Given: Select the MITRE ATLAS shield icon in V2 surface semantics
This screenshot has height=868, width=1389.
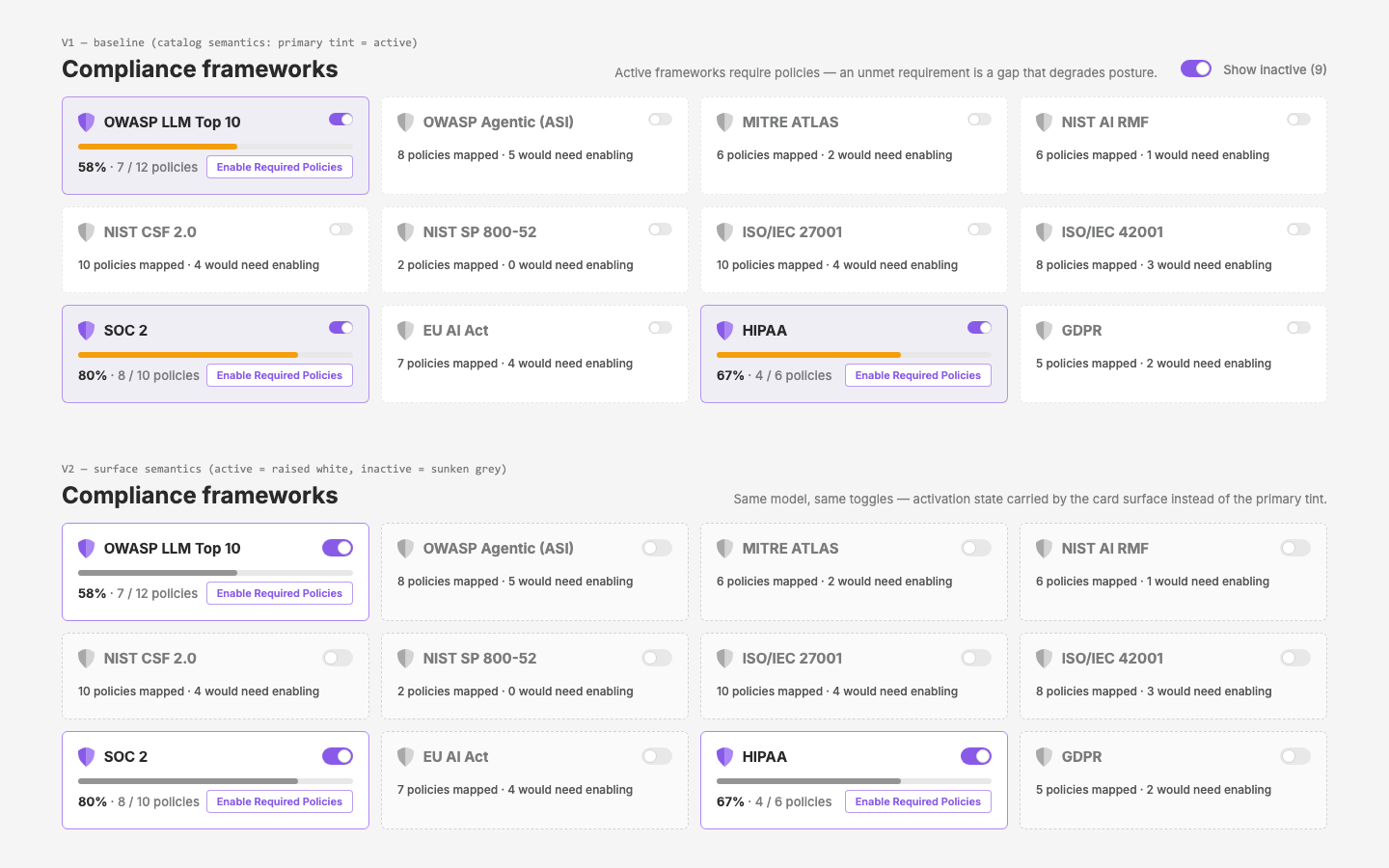Looking at the screenshot, I should (724, 549).
